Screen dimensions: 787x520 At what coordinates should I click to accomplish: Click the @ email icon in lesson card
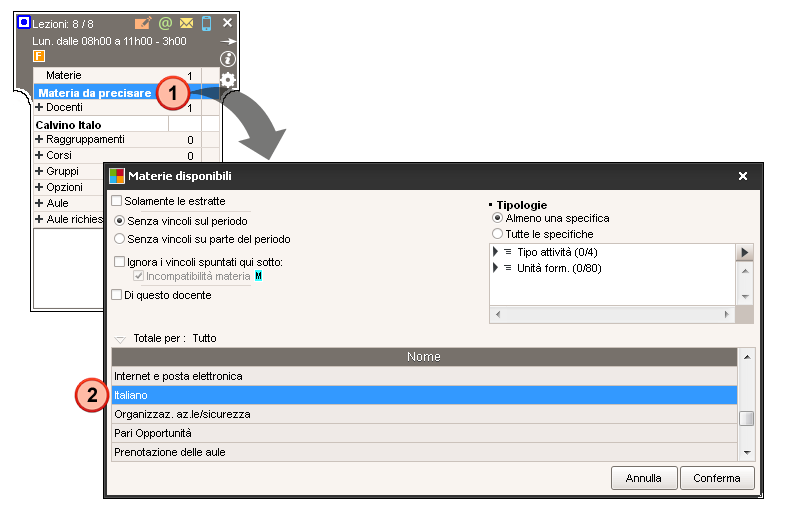point(165,23)
